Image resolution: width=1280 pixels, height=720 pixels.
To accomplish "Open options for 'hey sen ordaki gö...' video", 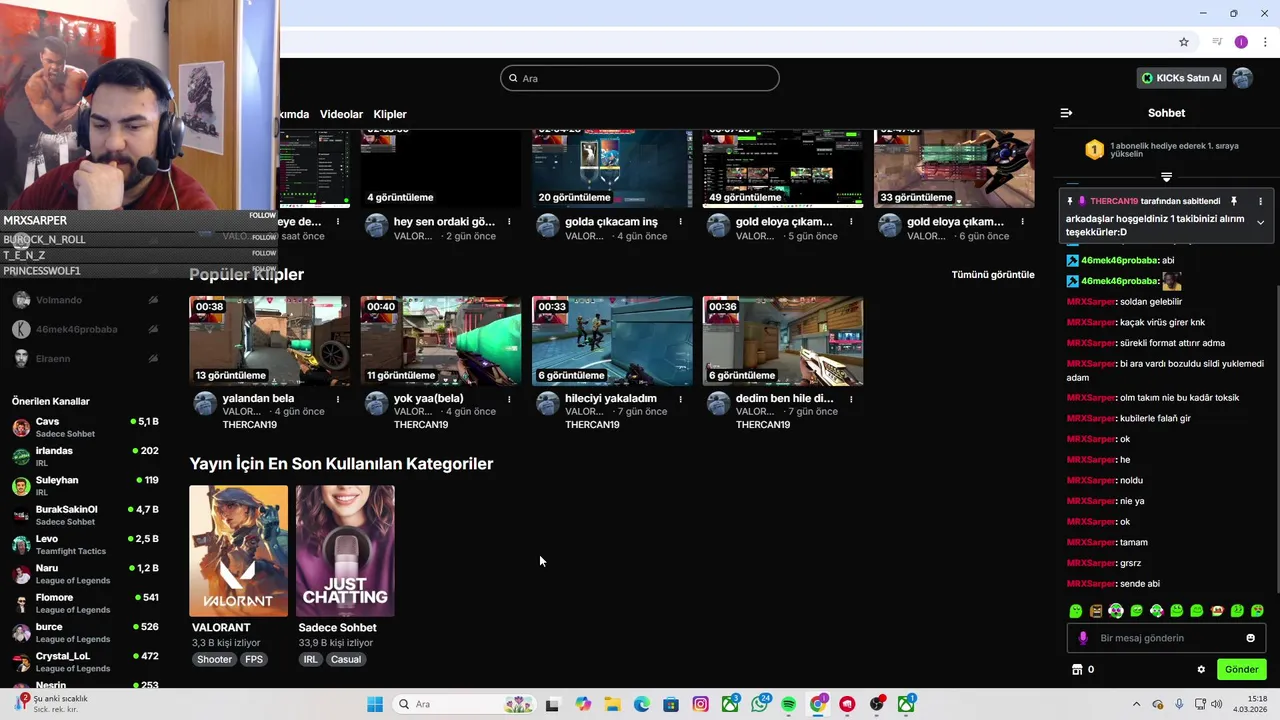I will pos(509,221).
